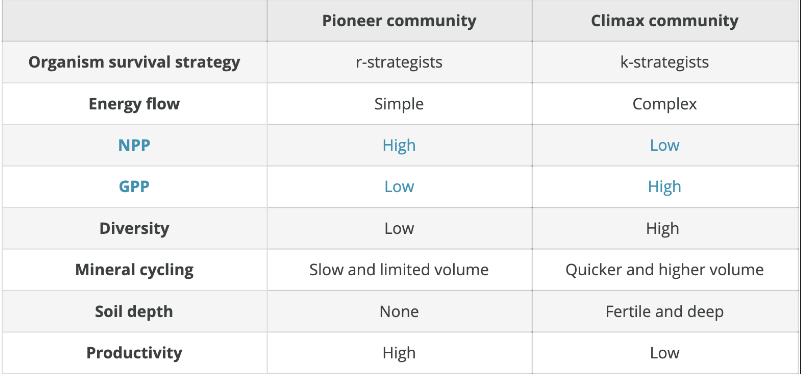Click the Organism survival strategy row label
Screen dimensions: 801x374
click(x=134, y=62)
